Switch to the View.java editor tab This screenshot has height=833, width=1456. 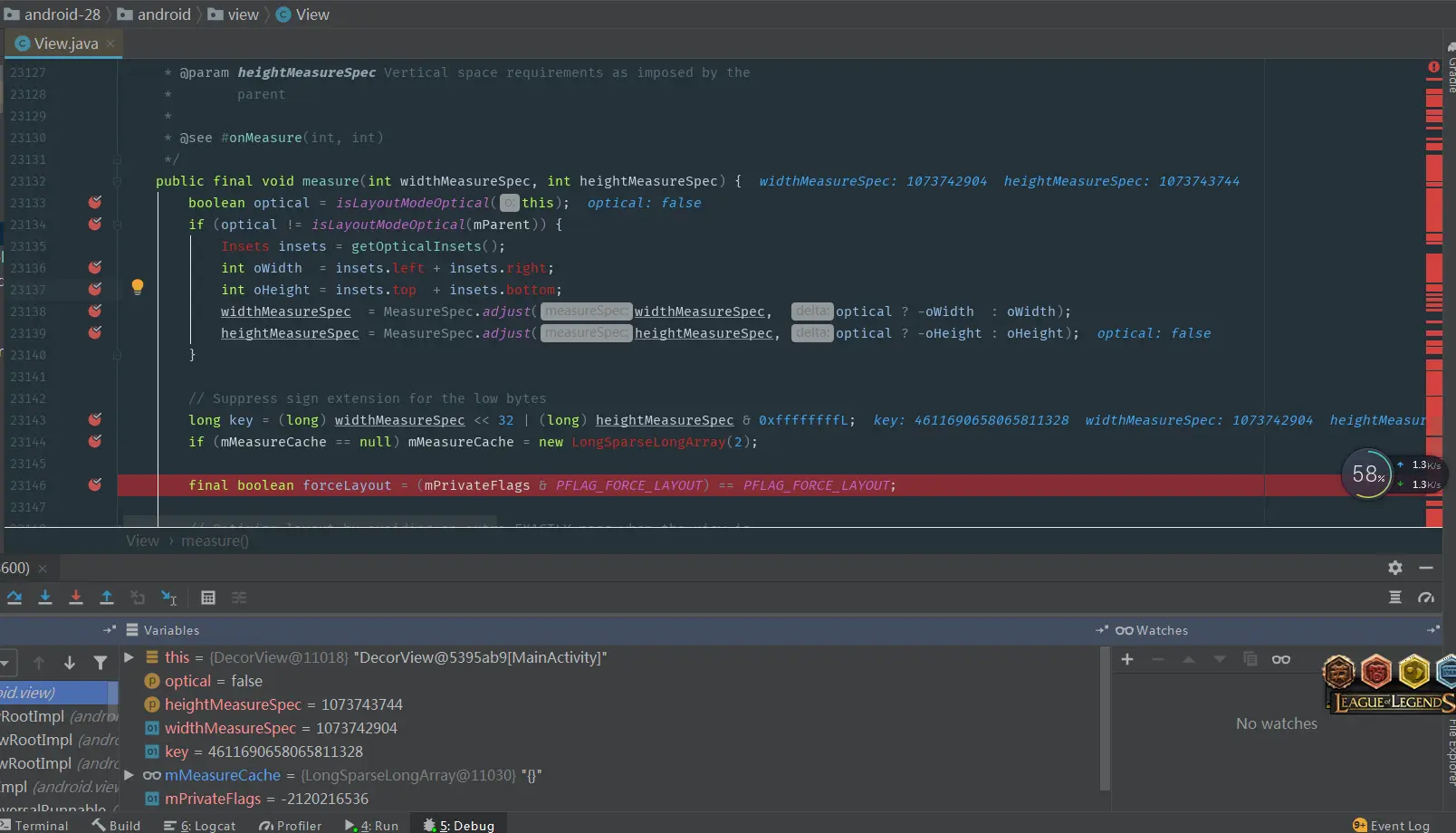click(66, 43)
